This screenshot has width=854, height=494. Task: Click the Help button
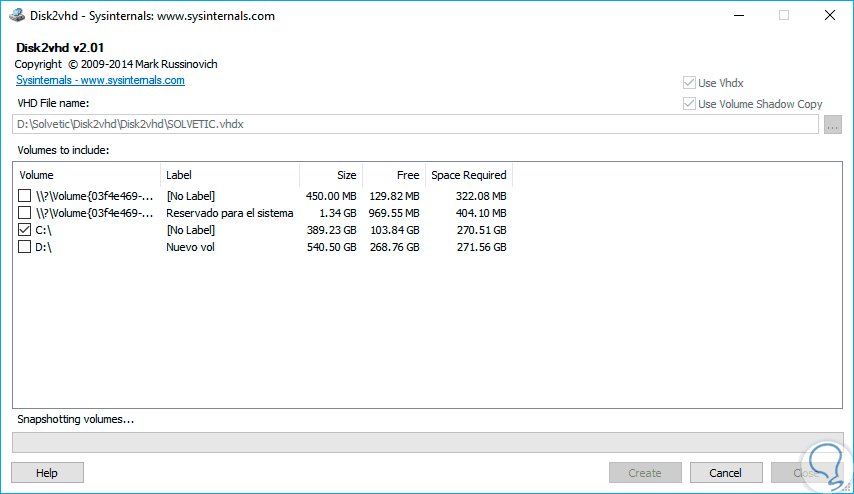(47, 473)
